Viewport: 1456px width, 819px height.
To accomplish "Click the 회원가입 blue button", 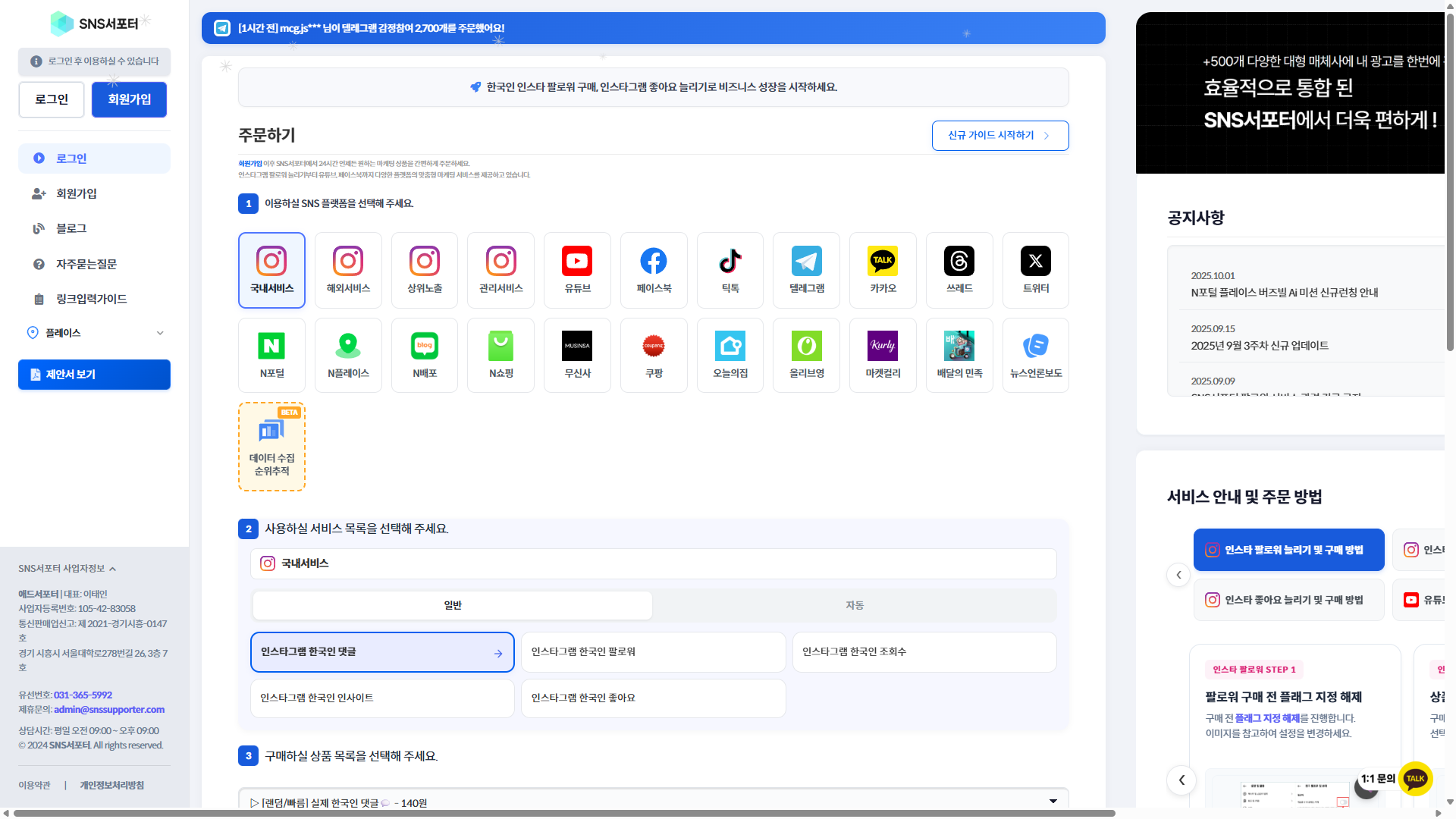I will tap(129, 99).
